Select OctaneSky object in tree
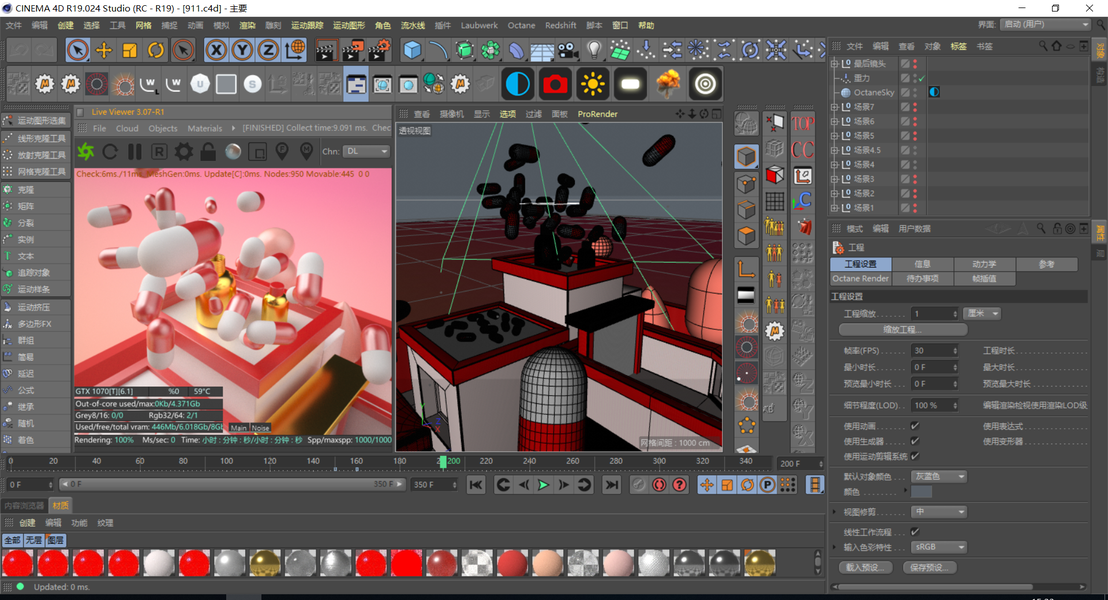Screen dimensions: 1108x600 pyautogui.click(x=873, y=93)
